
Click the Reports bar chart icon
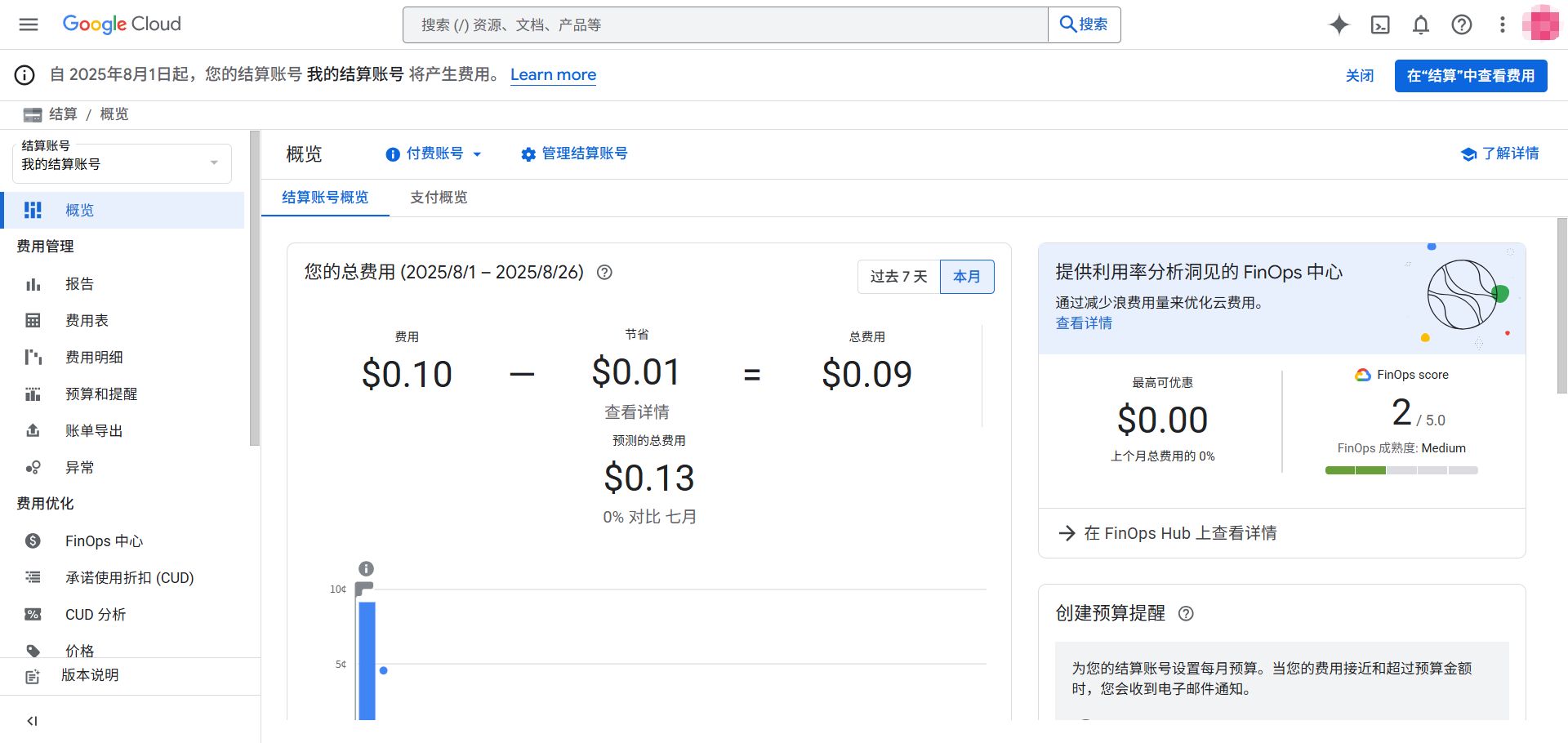pos(33,284)
